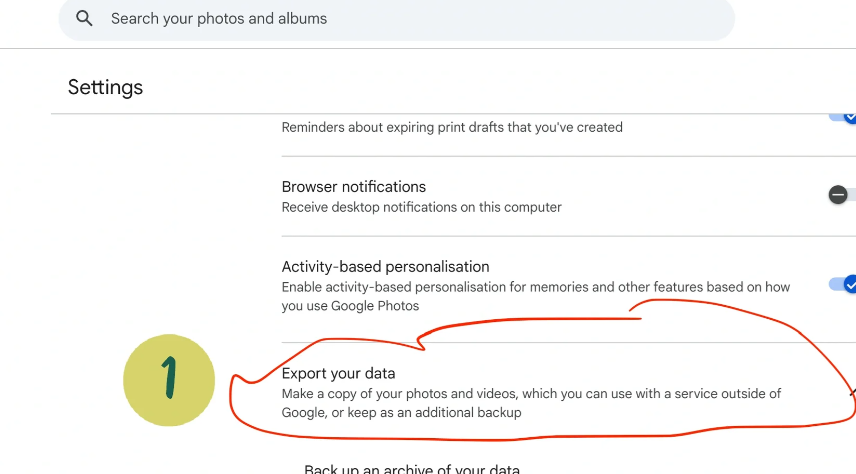The width and height of the screenshot is (856, 474).
Task: Disable Activity-based personalisation toggle
Action: pyautogui.click(x=842, y=285)
